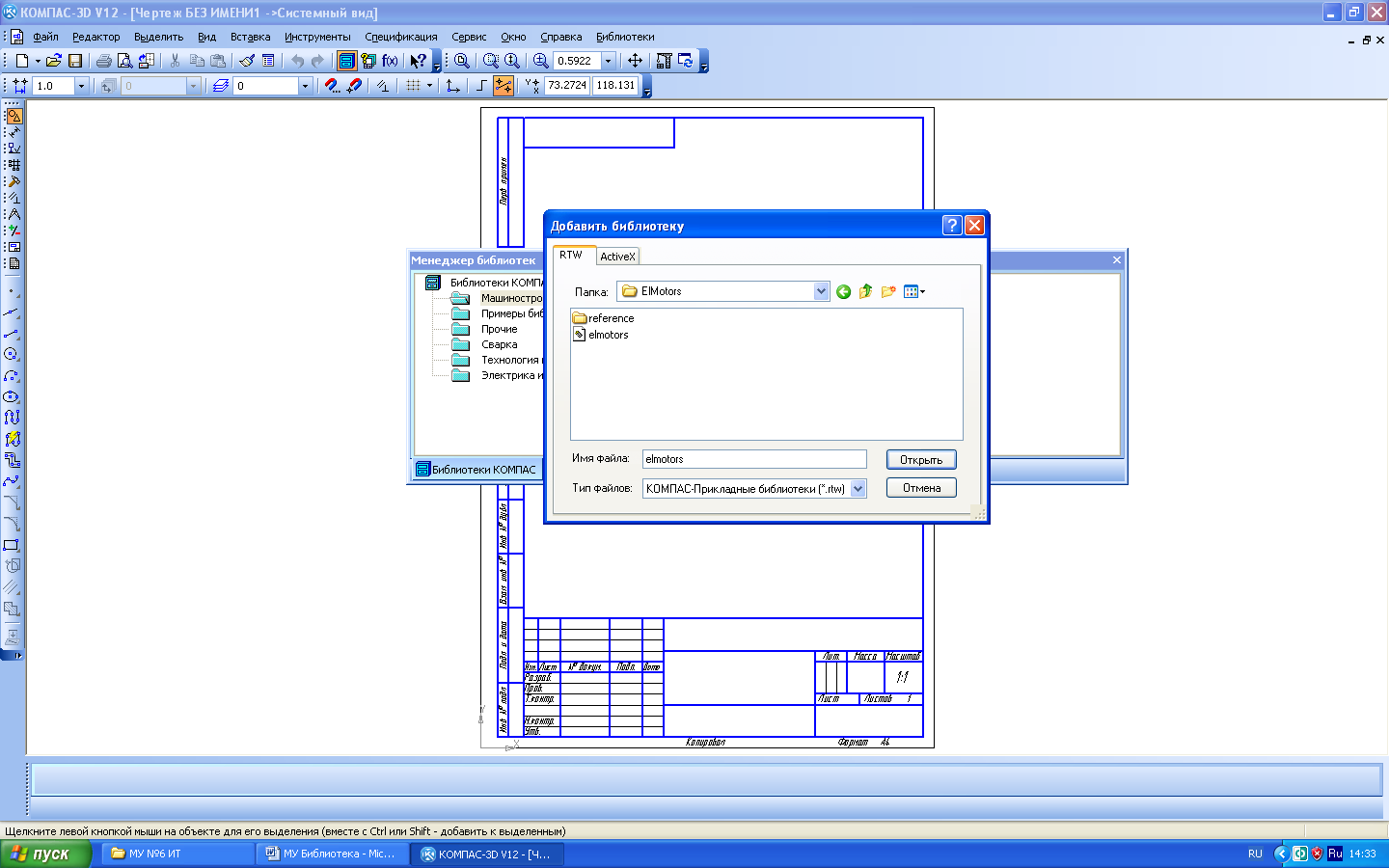The width and height of the screenshot is (1389, 868).
Task: Open the Тип файлов dropdown
Action: tap(858, 489)
